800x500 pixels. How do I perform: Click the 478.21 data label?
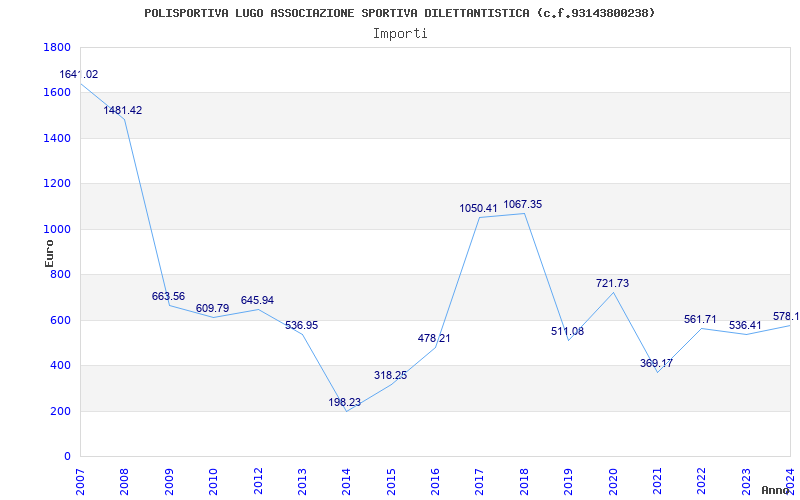click(434, 338)
